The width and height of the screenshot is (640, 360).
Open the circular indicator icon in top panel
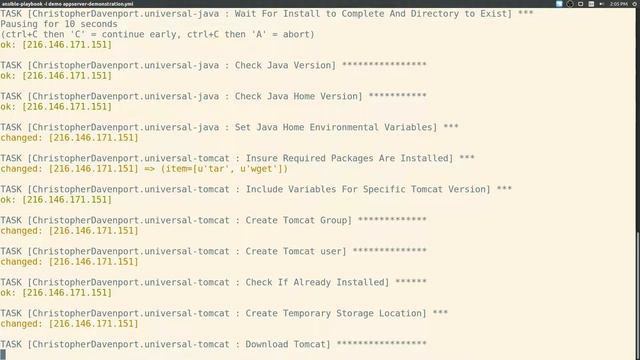point(570,4)
